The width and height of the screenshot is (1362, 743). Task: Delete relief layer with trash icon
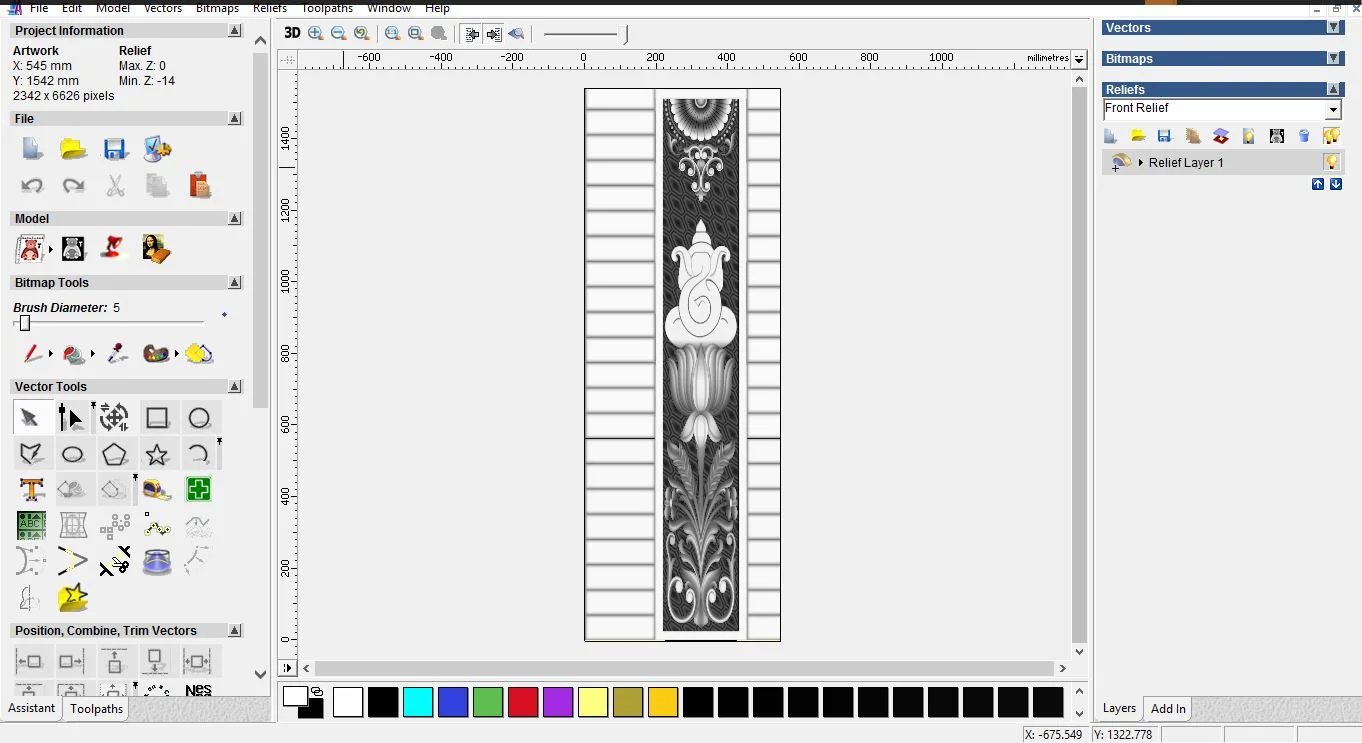[1304, 136]
